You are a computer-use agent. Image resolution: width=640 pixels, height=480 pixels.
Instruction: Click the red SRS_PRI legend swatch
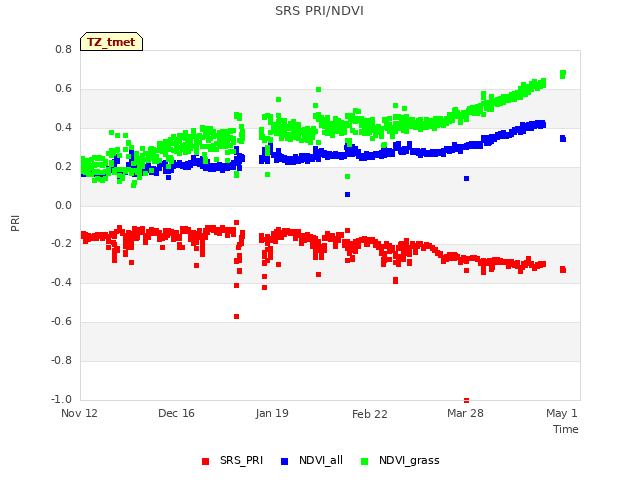[x=205, y=461]
